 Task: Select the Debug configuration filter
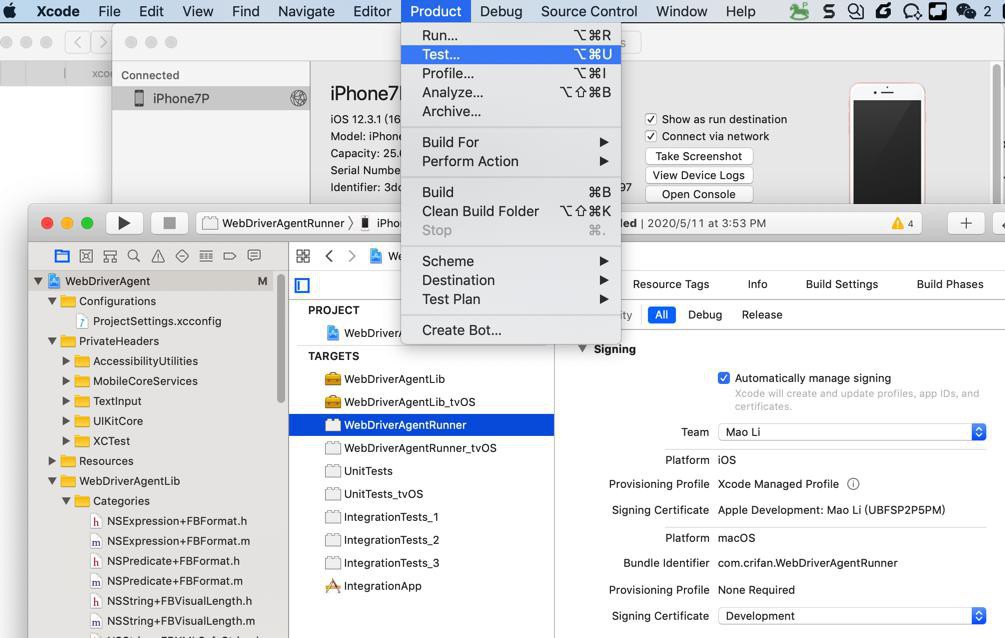(705, 315)
